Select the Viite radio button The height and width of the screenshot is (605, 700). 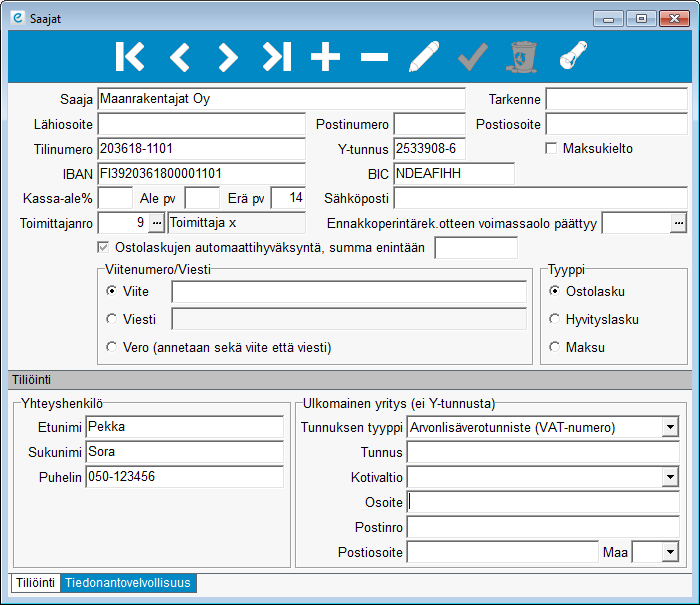coord(112,291)
